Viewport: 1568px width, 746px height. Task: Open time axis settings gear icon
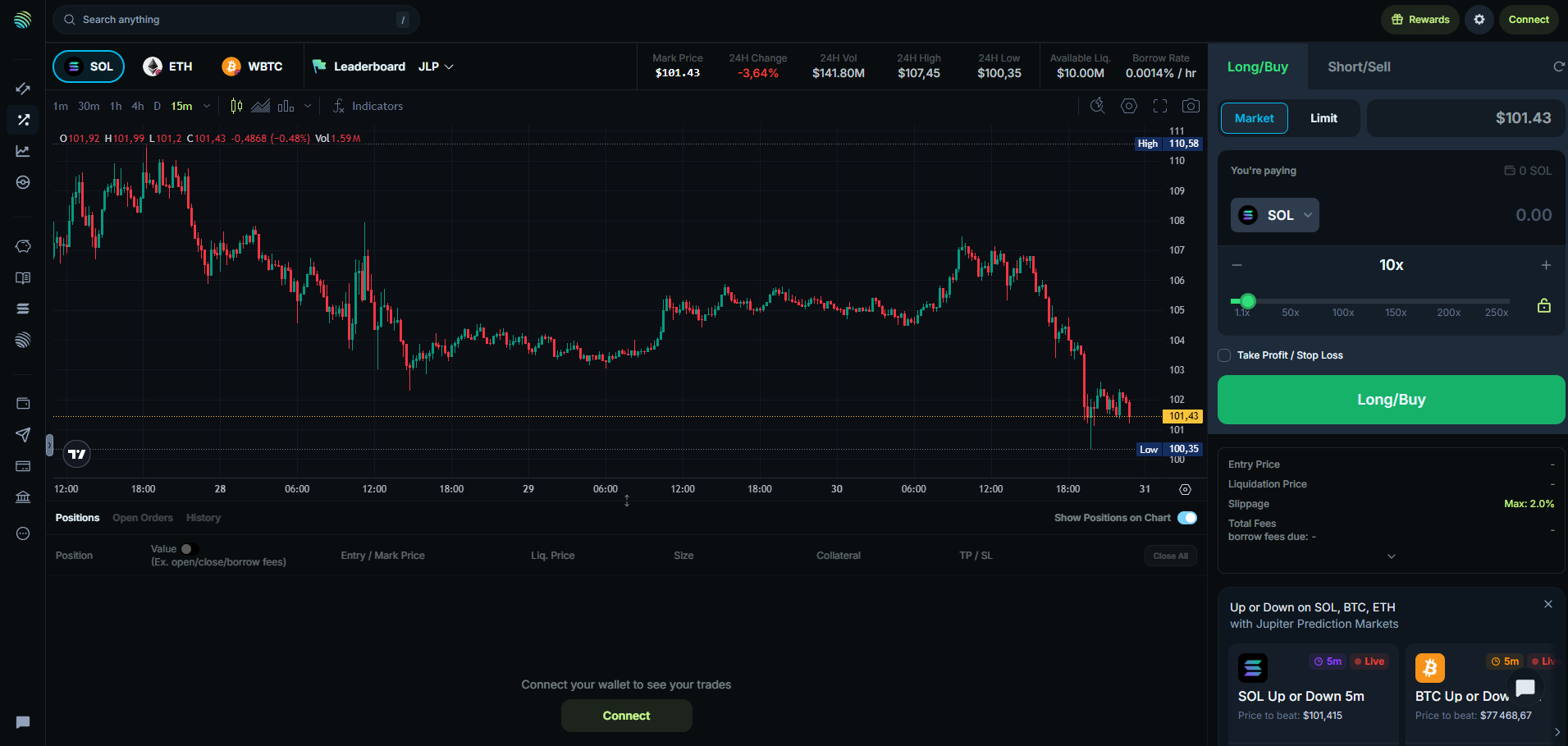click(1185, 489)
